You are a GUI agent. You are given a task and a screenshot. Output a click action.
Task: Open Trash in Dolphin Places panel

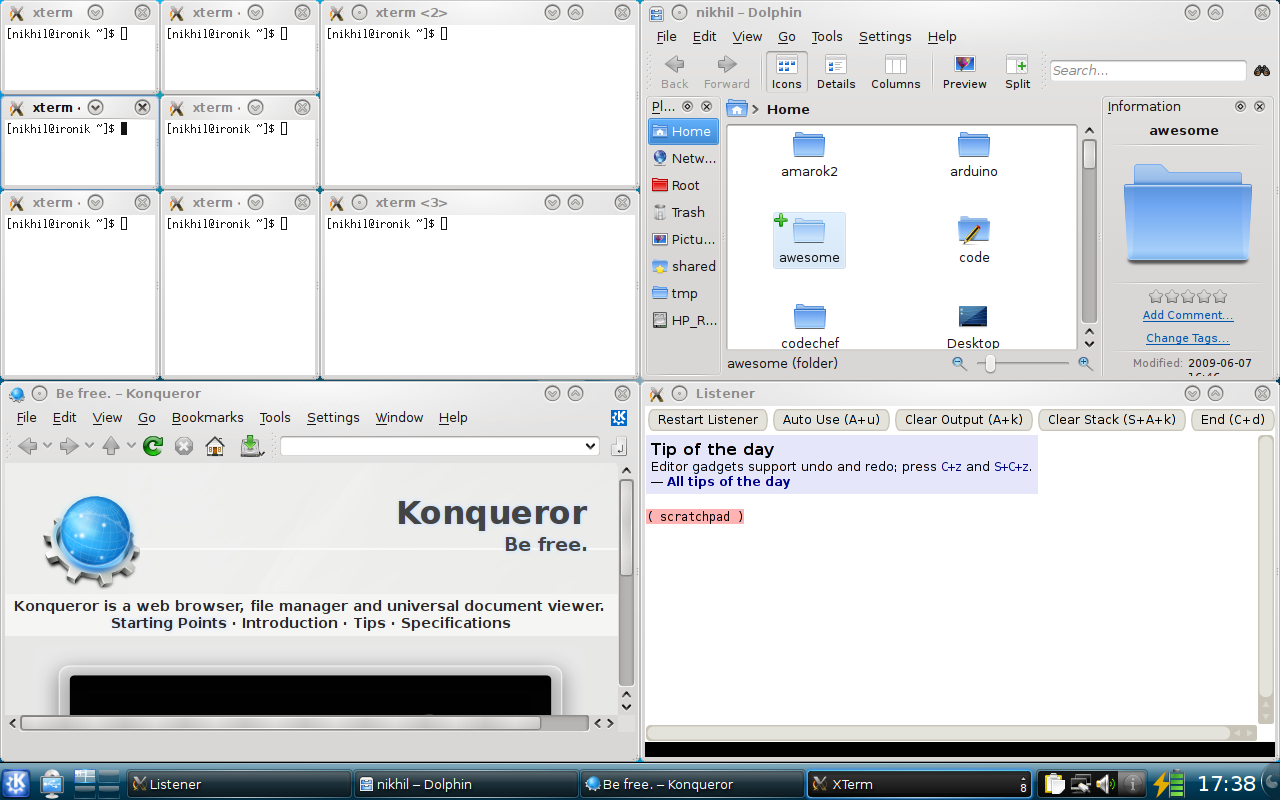683,212
